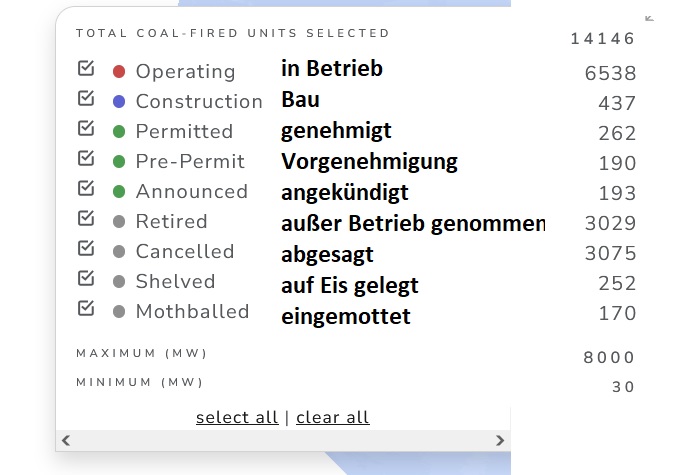693x475 pixels.
Task: Uncheck the Retired checkbox
Action: coord(86,219)
